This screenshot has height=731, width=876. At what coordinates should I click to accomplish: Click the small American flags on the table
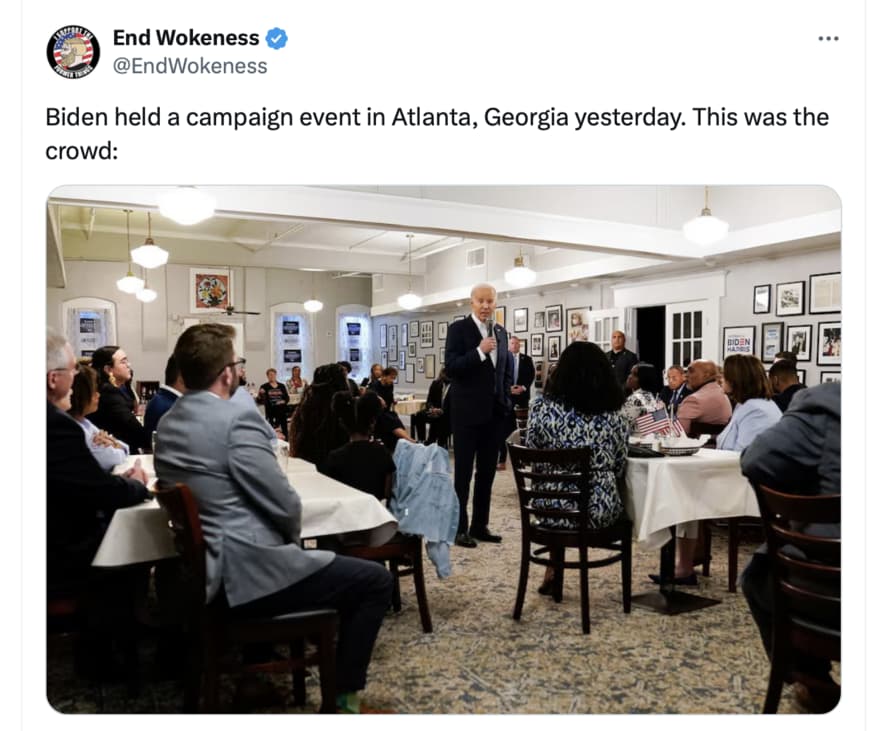click(x=660, y=423)
